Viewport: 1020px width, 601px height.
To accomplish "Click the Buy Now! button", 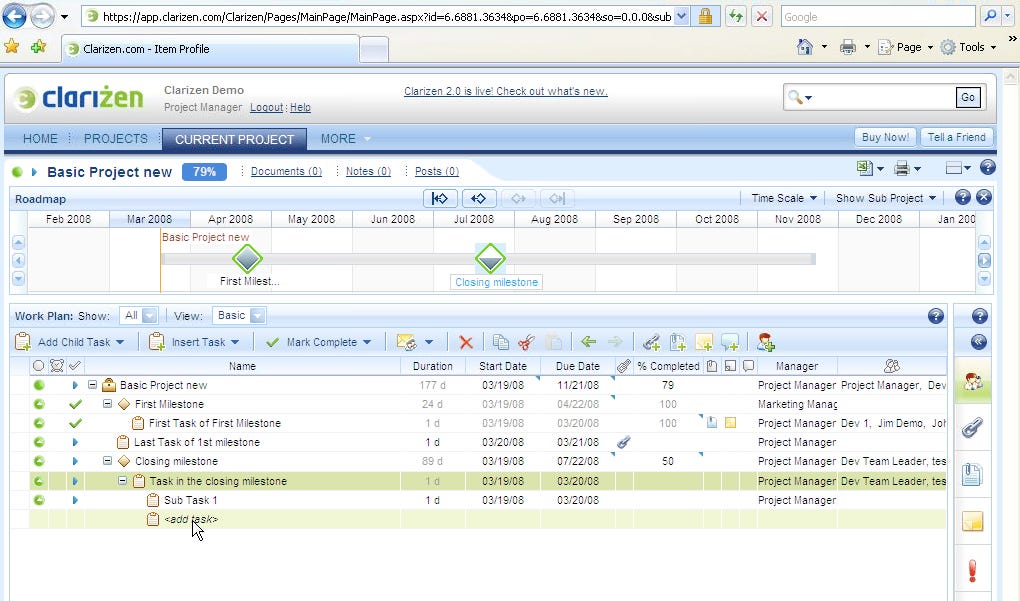I will (885, 137).
